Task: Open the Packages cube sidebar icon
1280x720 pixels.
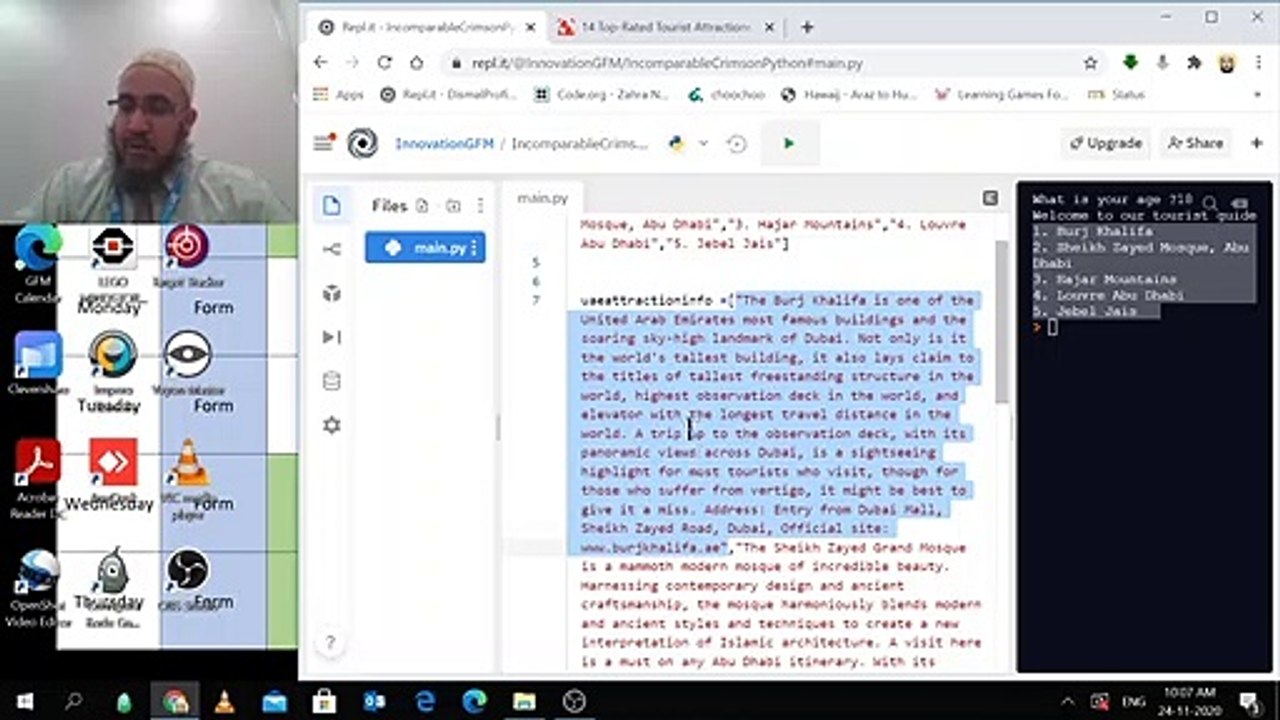Action: [x=332, y=293]
